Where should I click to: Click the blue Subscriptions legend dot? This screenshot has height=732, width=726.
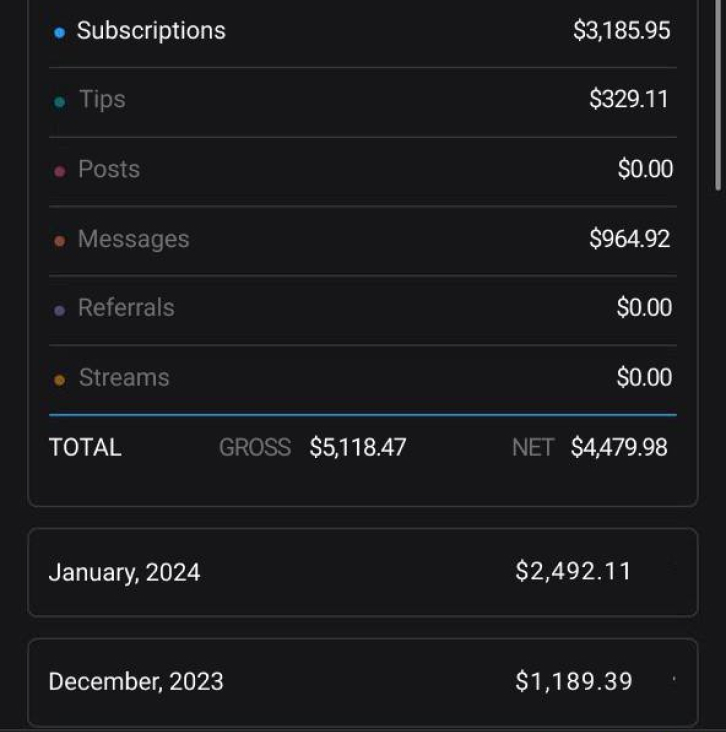pos(59,32)
